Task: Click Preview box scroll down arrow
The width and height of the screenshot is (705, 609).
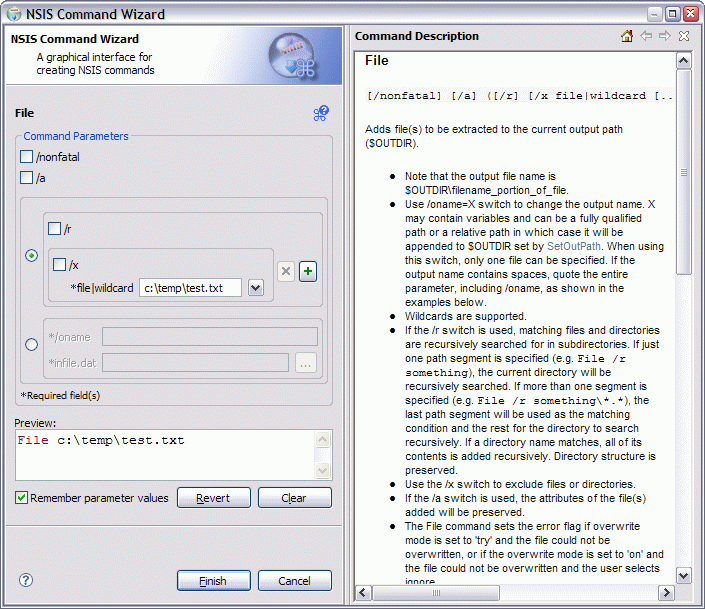Action: pyautogui.click(x=323, y=470)
